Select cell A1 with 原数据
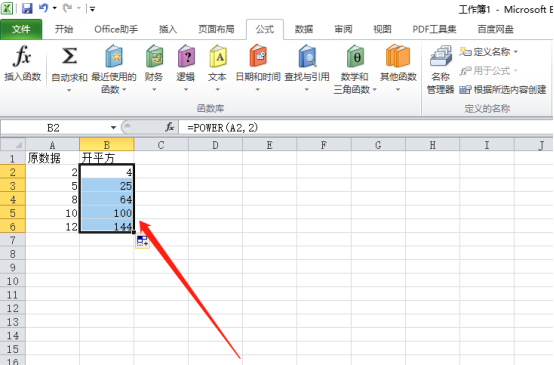 click(x=52, y=158)
